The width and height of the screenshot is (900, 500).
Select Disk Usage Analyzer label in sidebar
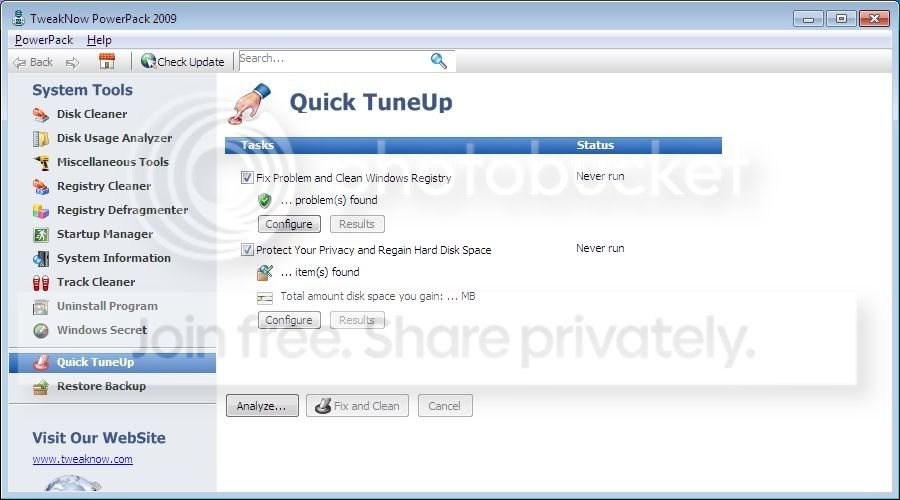pyautogui.click(x=114, y=138)
